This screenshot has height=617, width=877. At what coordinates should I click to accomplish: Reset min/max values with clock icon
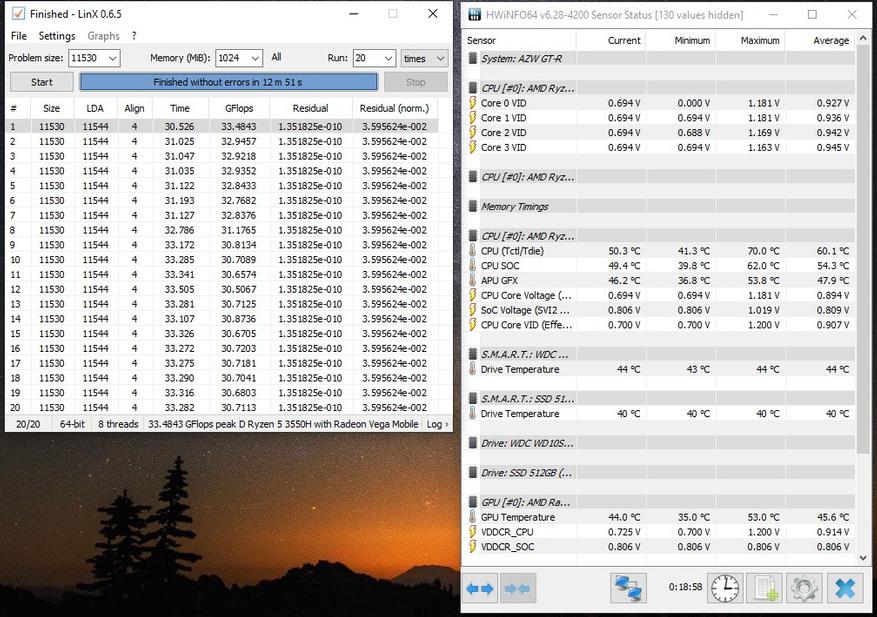[x=725, y=588]
